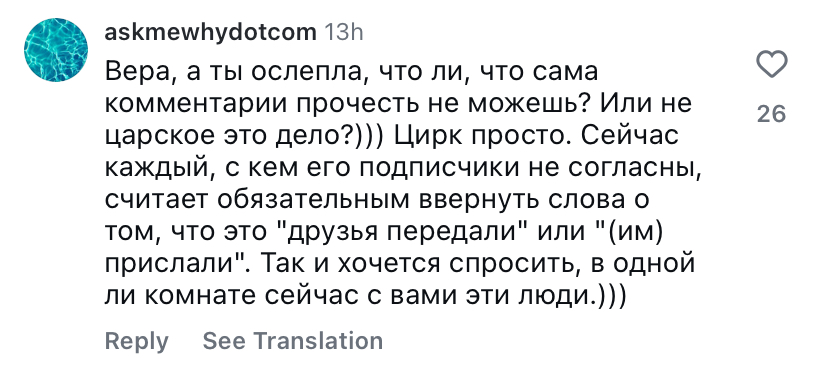Screen dimensions: 828x369
Task: Click the word "Вера" in the comment
Action: (138, 71)
